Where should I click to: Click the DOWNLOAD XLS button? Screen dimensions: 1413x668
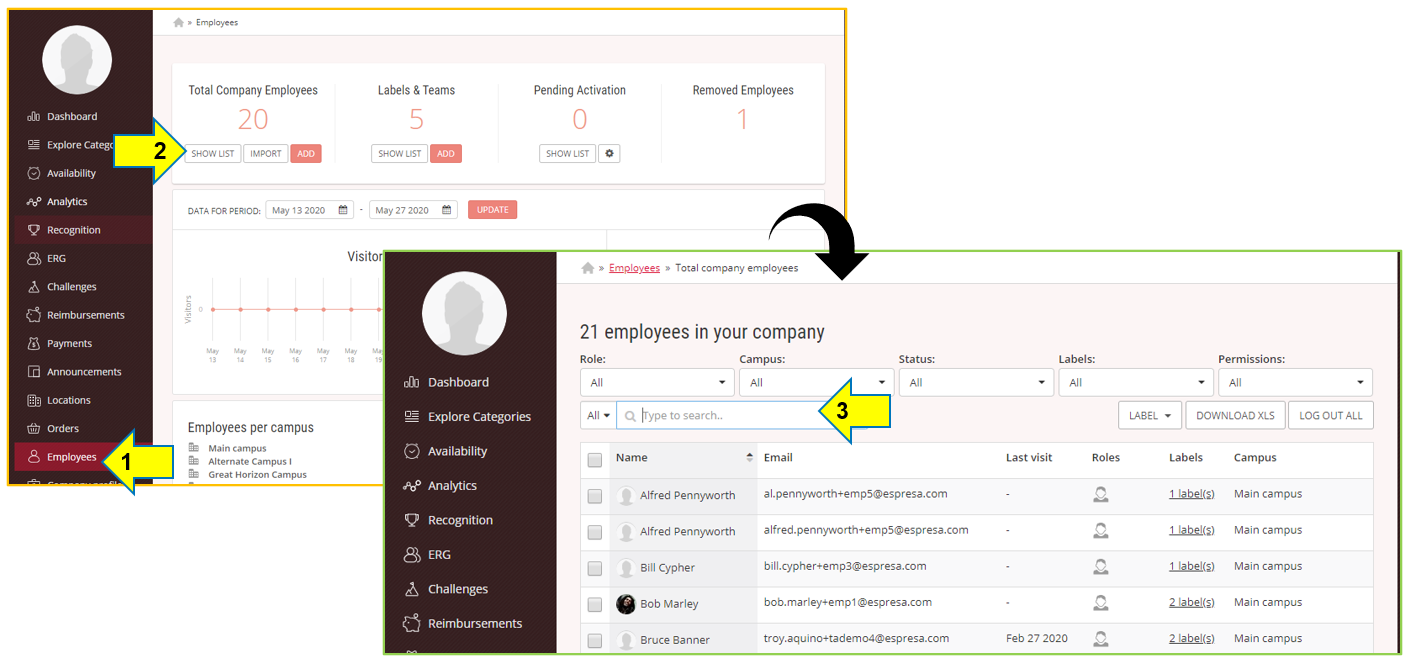point(1235,415)
